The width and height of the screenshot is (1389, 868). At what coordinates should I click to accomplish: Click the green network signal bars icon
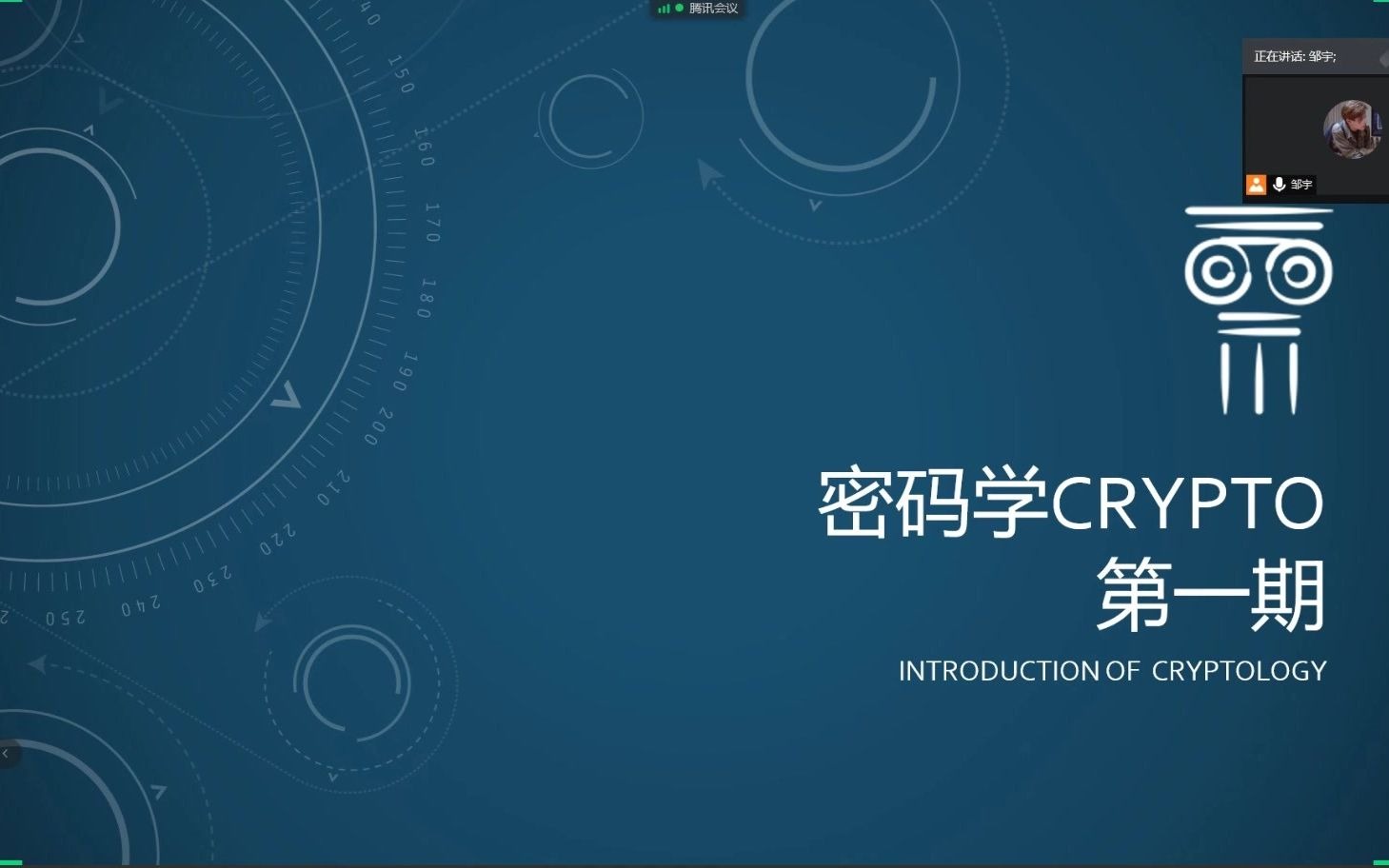[x=664, y=9]
